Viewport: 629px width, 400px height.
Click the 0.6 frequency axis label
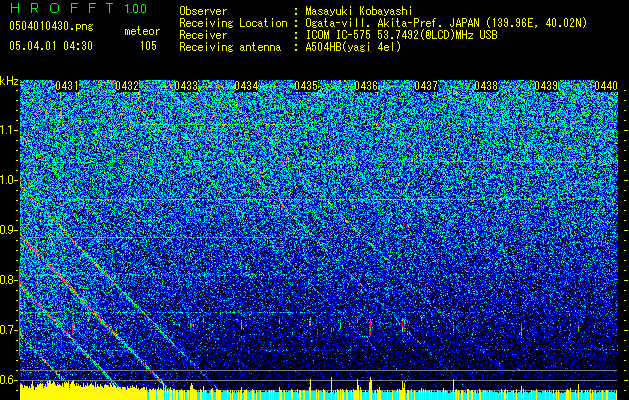(x=9, y=380)
